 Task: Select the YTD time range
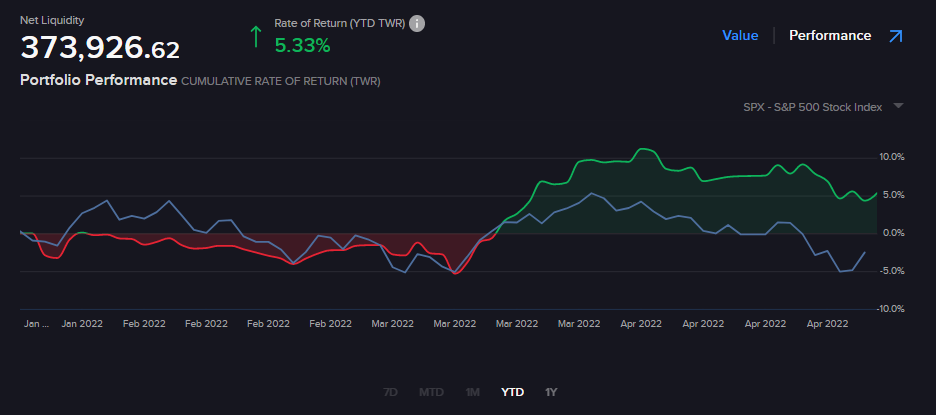click(513, 392)
